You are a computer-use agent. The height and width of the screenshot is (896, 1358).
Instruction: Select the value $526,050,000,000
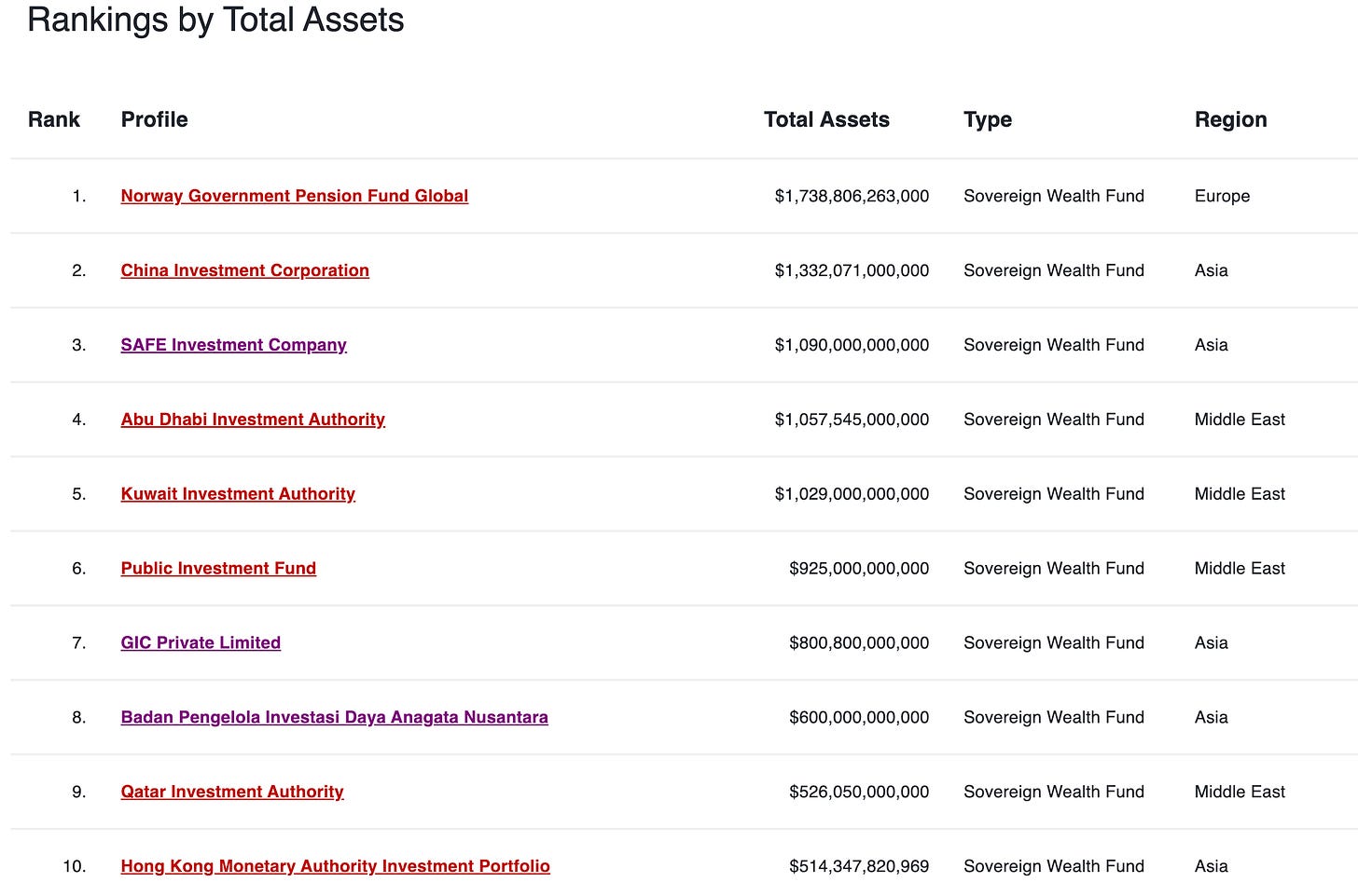coord(859,792)
